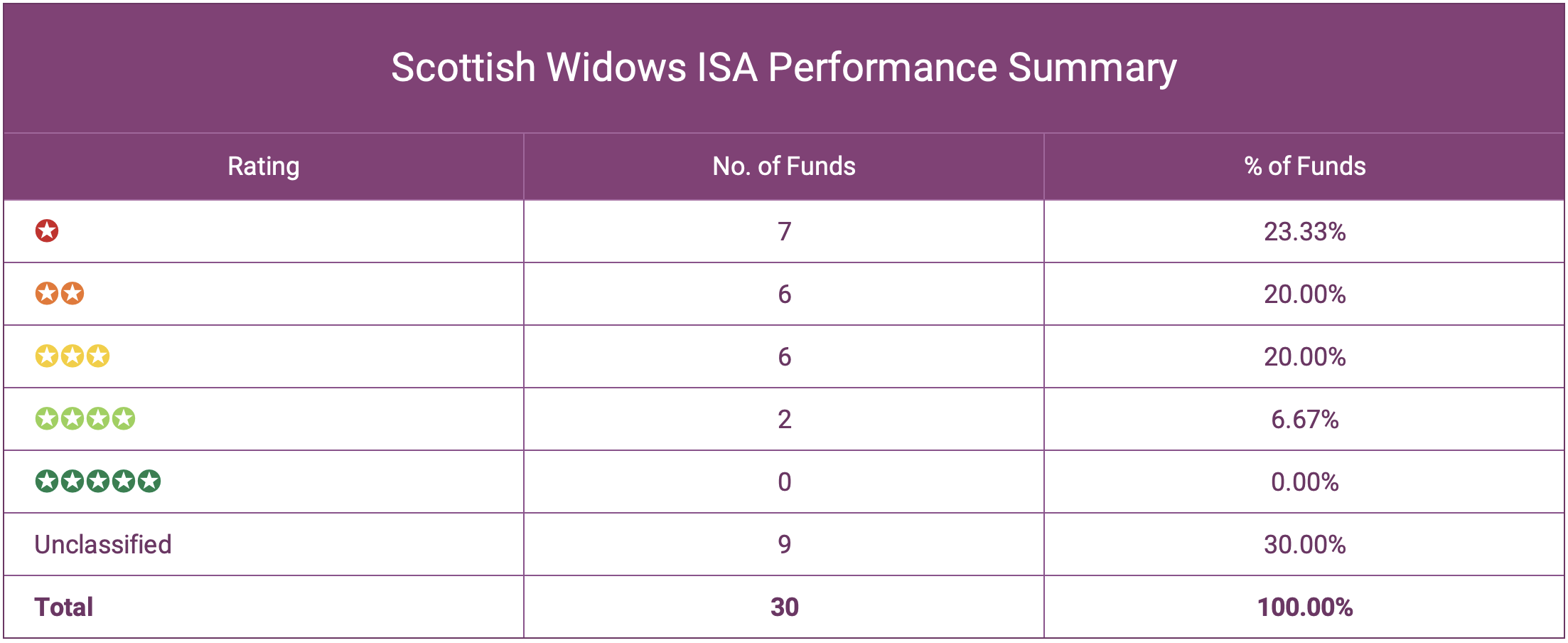Click the 30.00% cell

tap(1305, 545)
